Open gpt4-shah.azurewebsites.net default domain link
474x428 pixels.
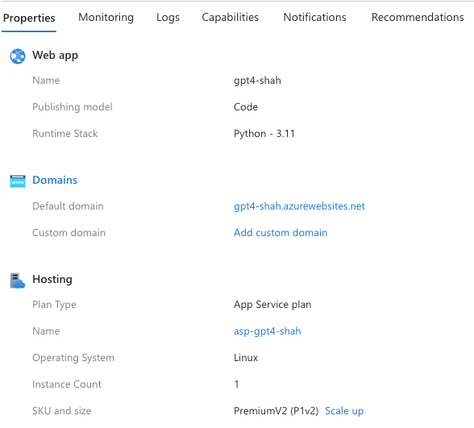coord(299,206)
